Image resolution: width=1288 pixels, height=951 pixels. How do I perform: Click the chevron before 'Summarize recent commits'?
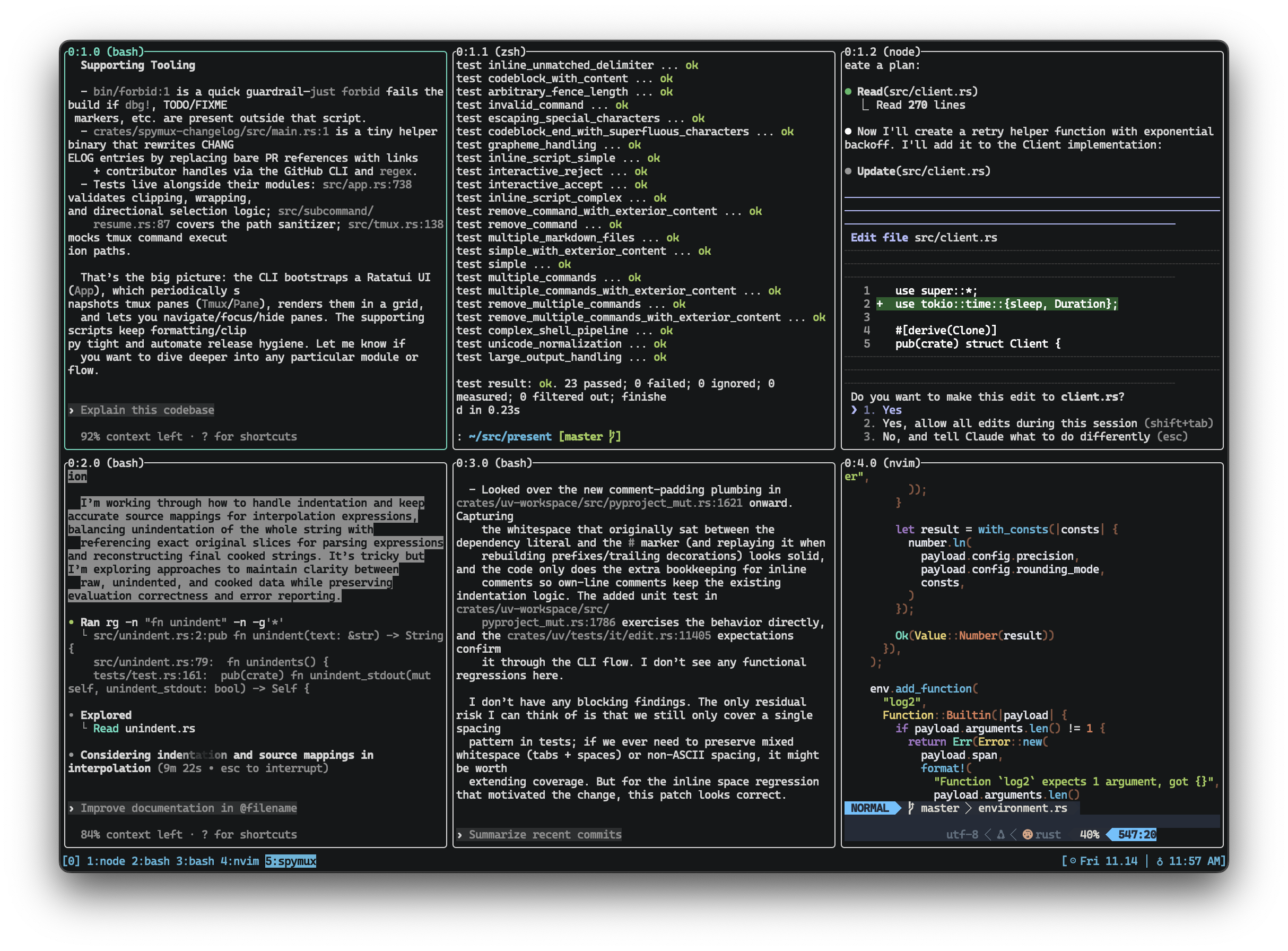tap(460, 835)
